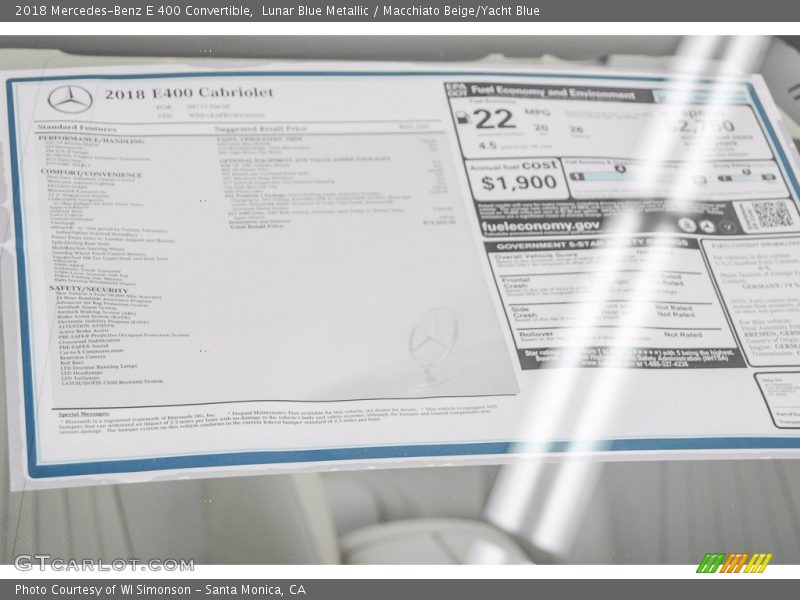Click the large "22" MPG figure
The width and height of the screenshot is (800, 600).
tap(494, 119)
